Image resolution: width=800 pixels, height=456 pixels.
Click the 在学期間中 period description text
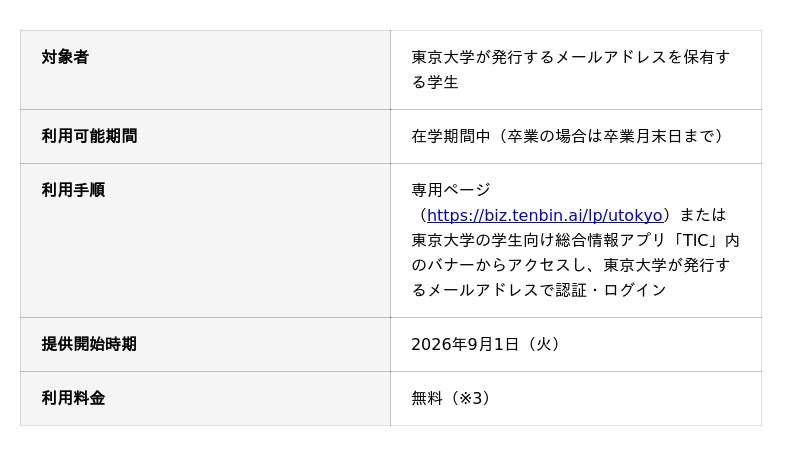click(451, 136)
